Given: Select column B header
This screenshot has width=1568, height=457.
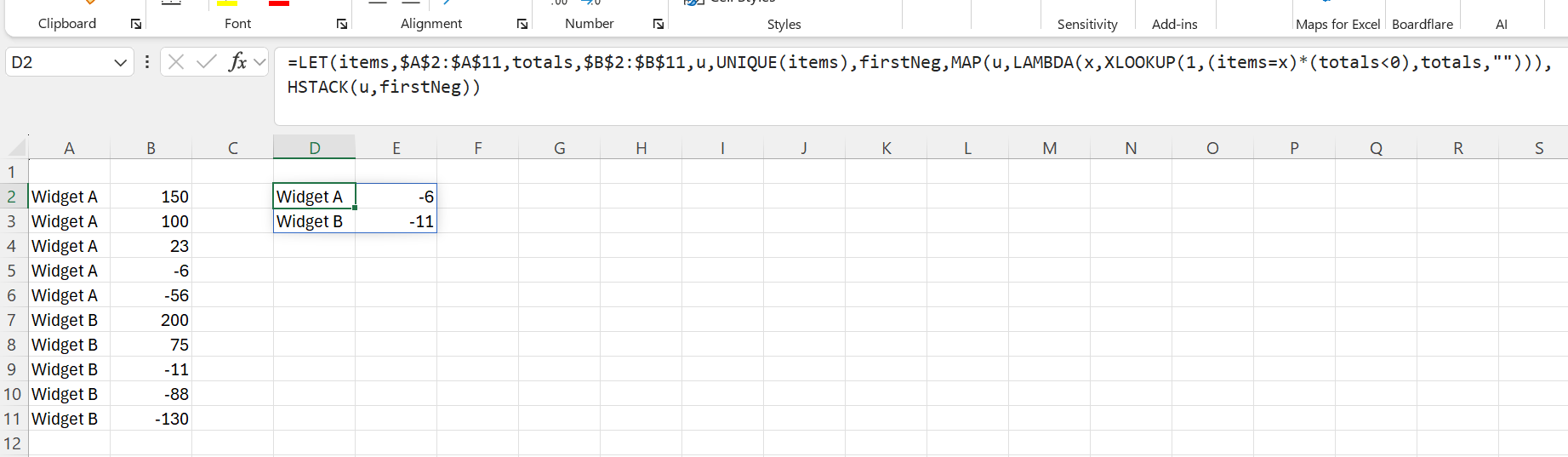Looking at the screenshot, I should coord(151,148).
